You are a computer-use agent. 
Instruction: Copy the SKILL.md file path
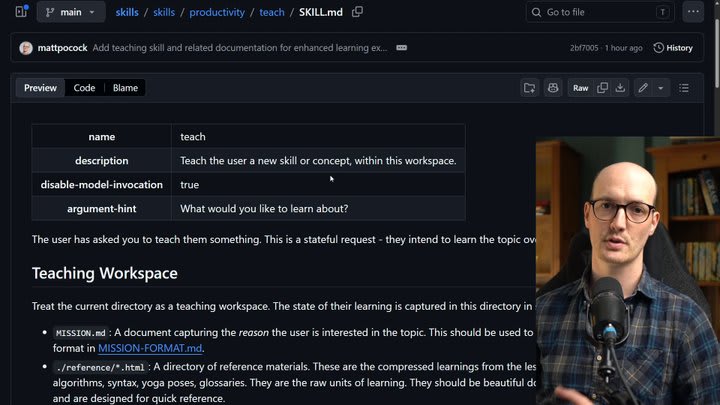click(357, 11)
